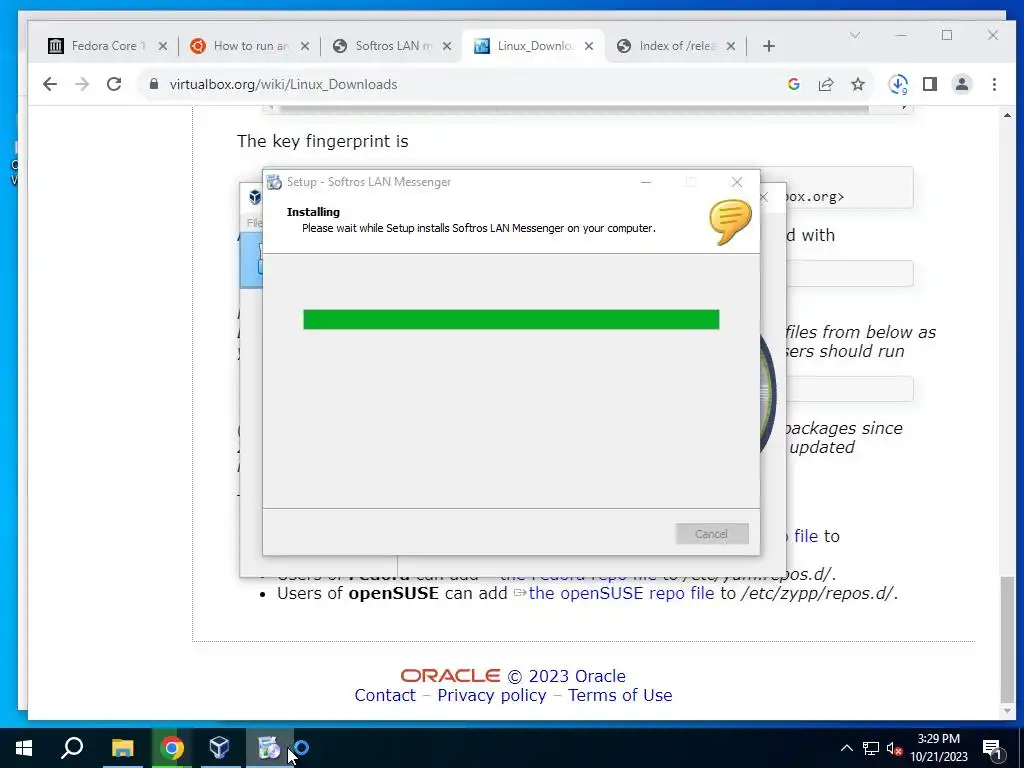This screenshot has height=768, width=1024.
Task: Open Chrome three-dot menu
Action: [994, 84]
